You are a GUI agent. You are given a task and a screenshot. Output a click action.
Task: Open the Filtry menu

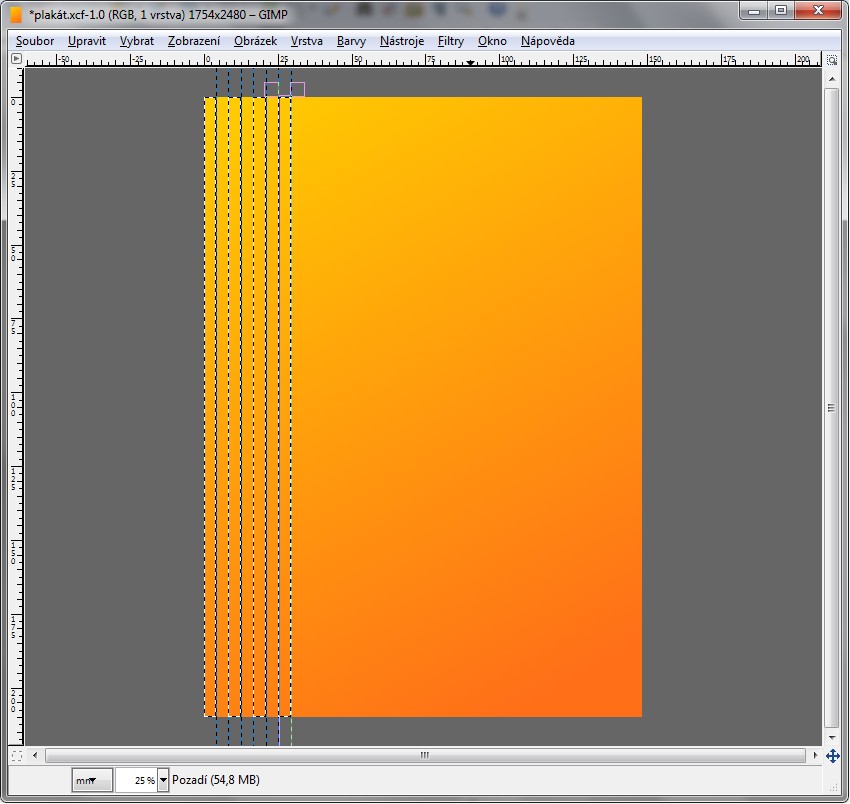tap(450, 41)
